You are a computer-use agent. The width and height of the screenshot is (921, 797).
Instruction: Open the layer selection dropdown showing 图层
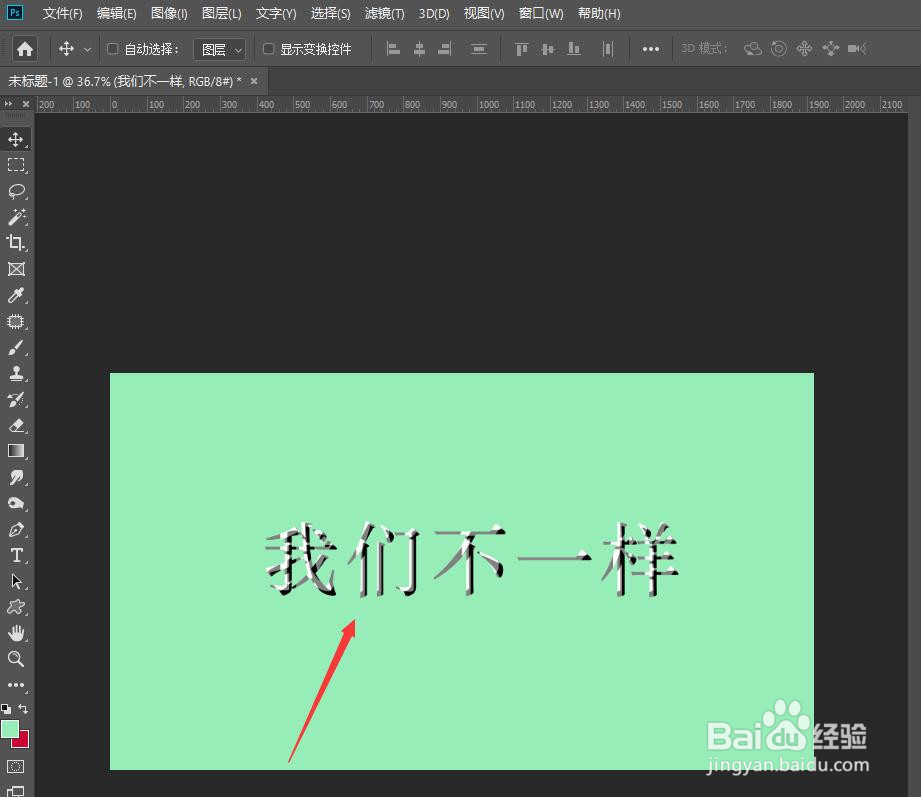pos(219,48)
